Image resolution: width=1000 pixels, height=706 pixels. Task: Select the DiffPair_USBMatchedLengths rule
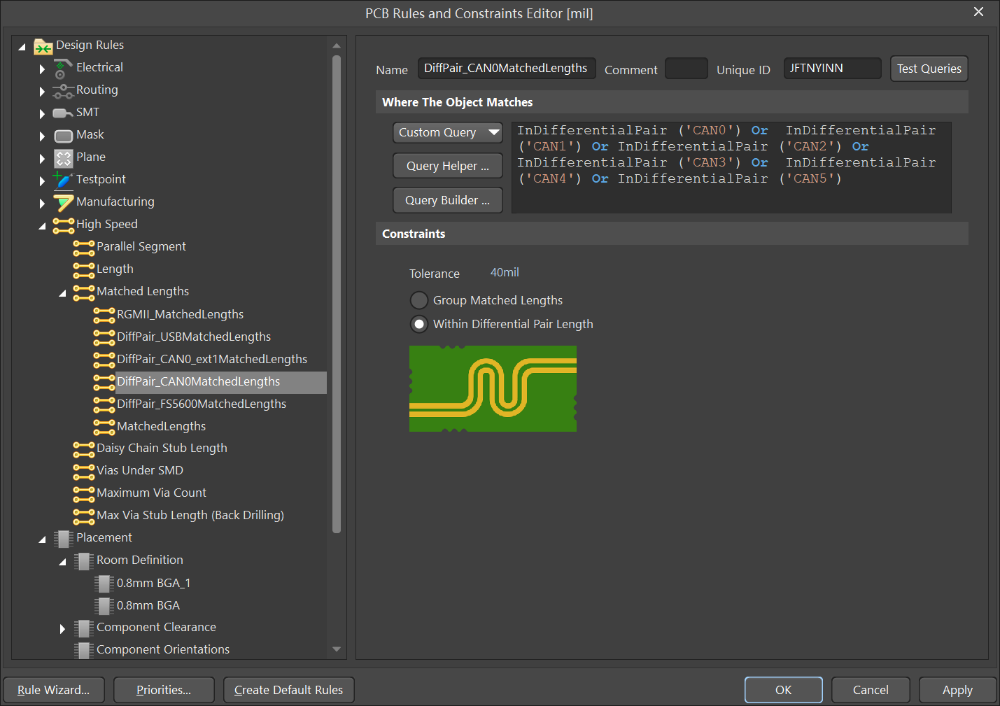point(190,336)
